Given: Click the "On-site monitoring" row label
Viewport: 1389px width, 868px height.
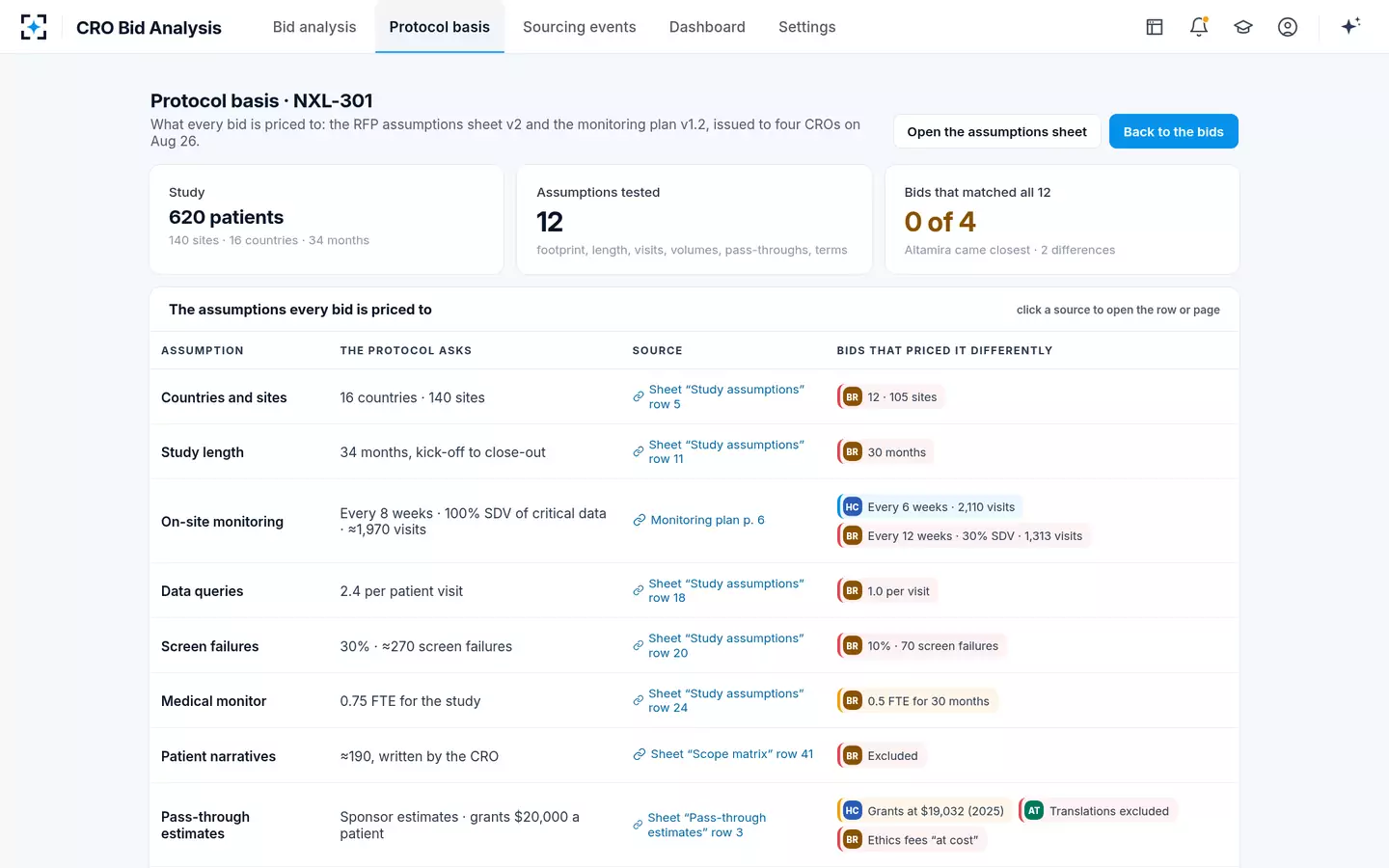Looking at the screenshot, I should click(222, 522).
